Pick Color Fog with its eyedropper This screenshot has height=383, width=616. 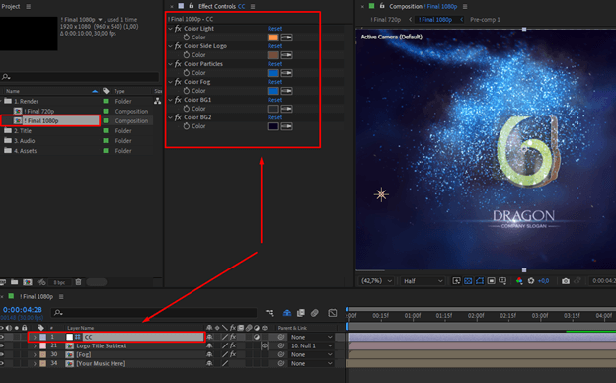(286, 91)
